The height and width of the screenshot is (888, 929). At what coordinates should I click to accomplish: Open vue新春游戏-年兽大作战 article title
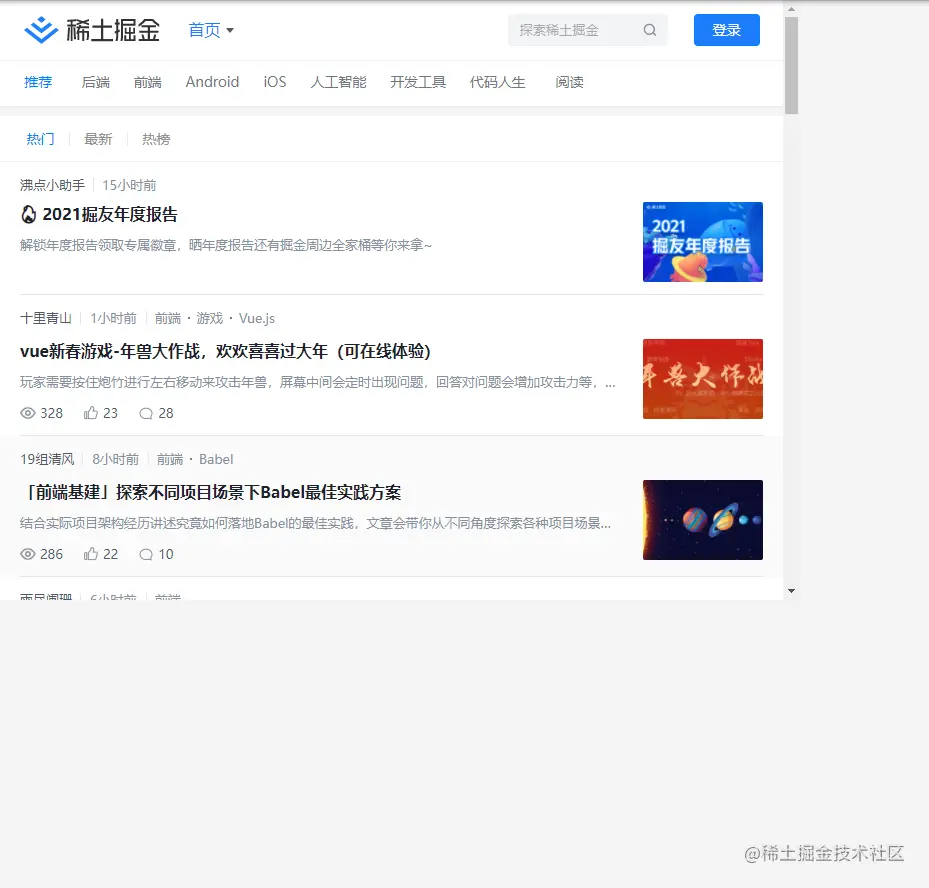pos(225,351)
